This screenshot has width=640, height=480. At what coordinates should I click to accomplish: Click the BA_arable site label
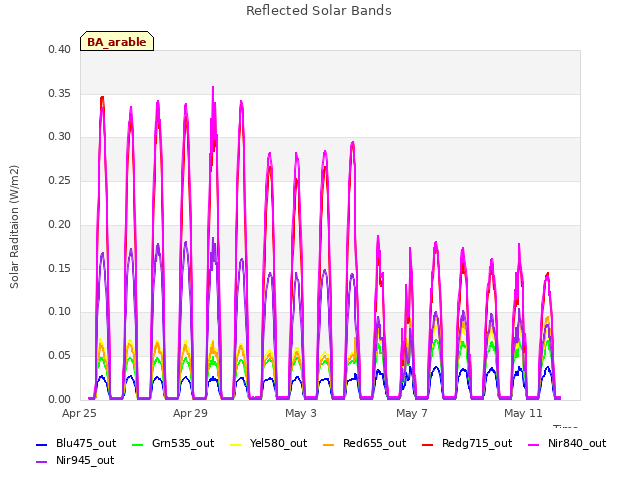[117, 42]
